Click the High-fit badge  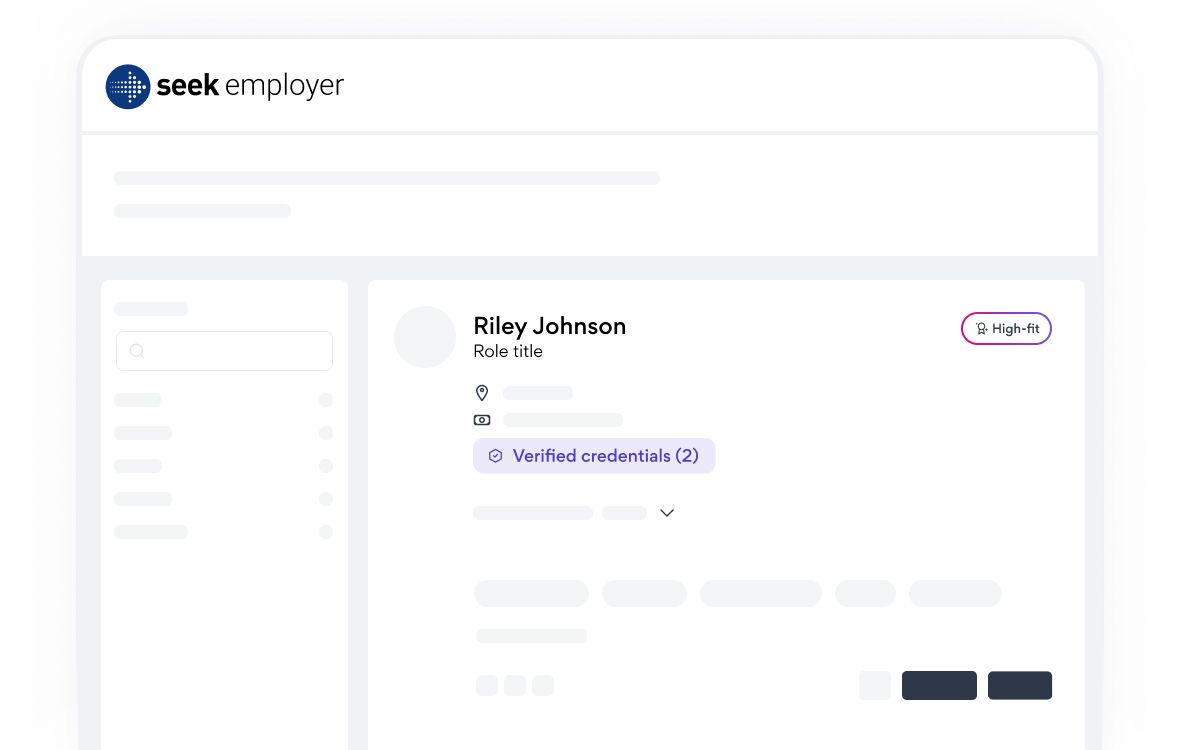(x=1006, y=329)
